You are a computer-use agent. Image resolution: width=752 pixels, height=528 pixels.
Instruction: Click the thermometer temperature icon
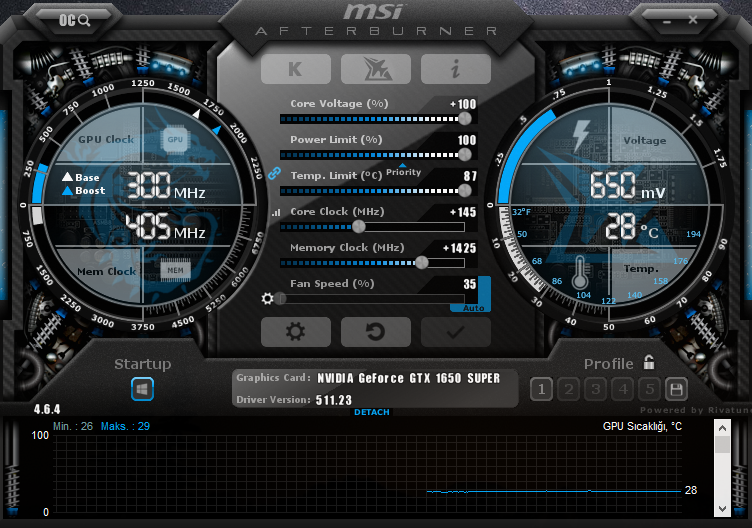[580, 272]
